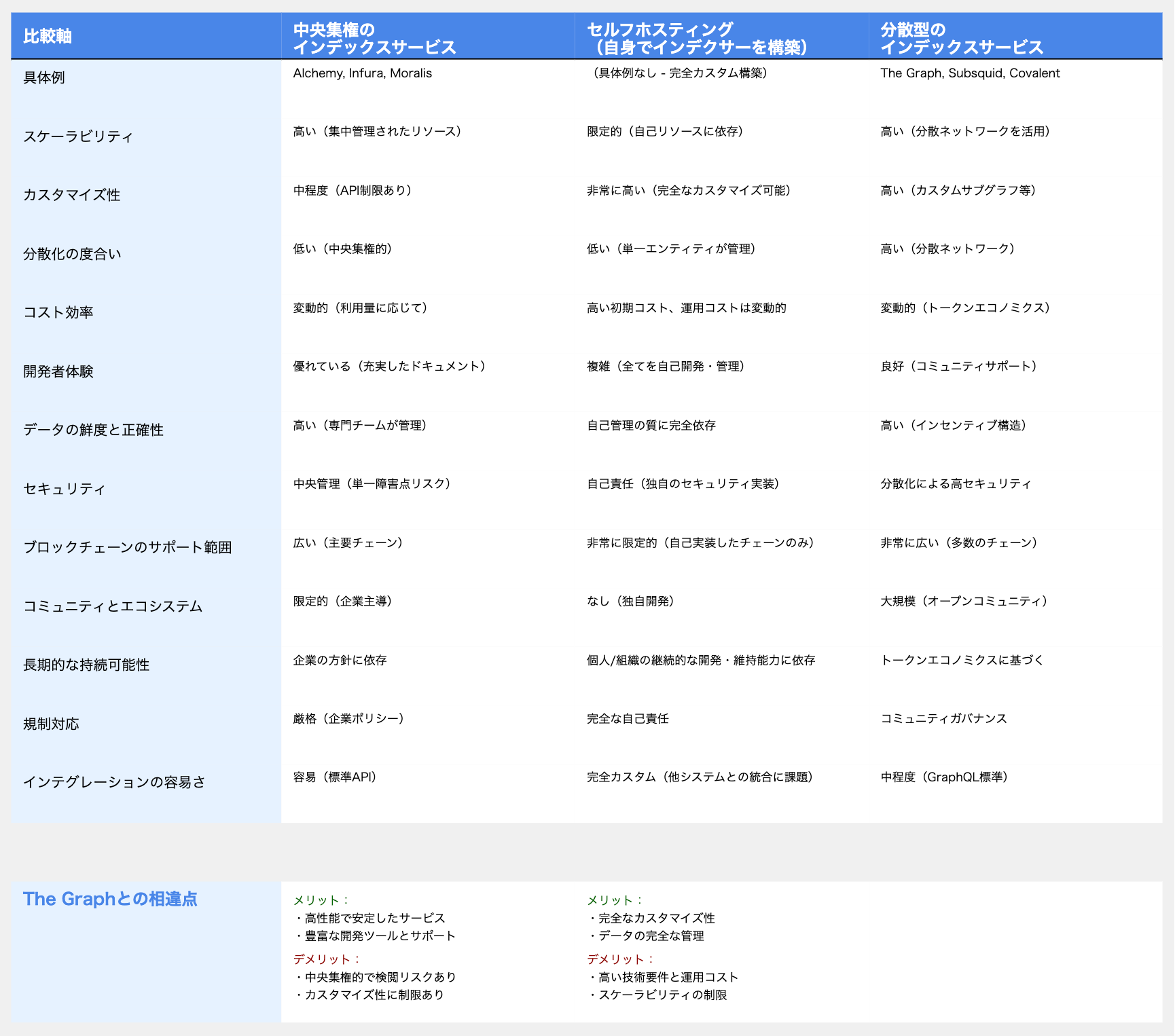Click the 規制対応 row label

click(51, 724)
